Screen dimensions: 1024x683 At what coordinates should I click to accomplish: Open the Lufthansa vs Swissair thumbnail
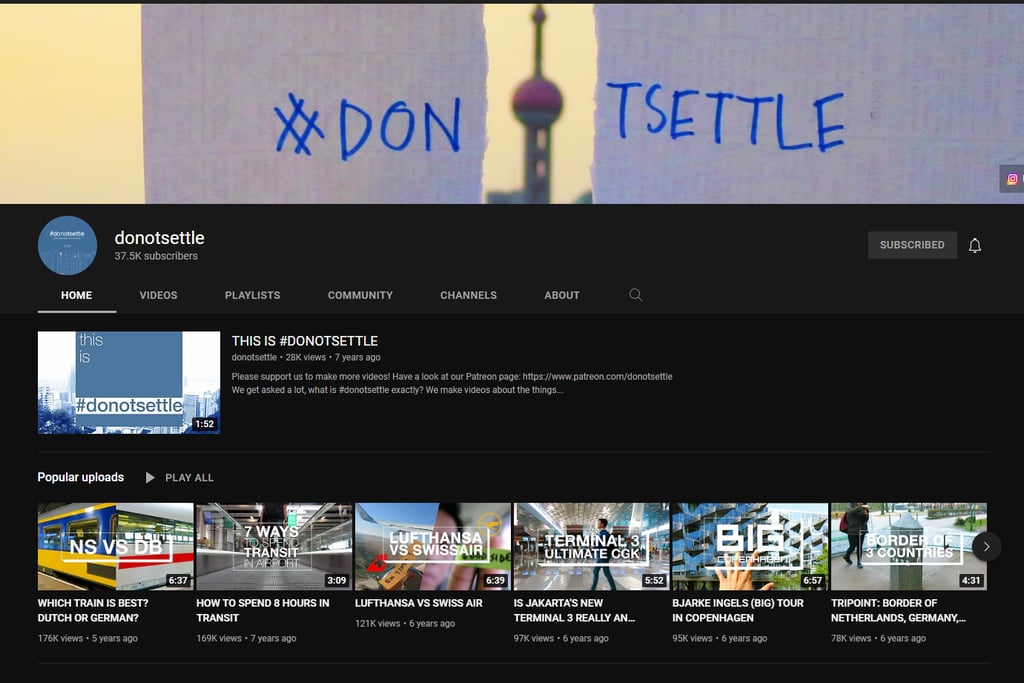(x=433, y=547)
